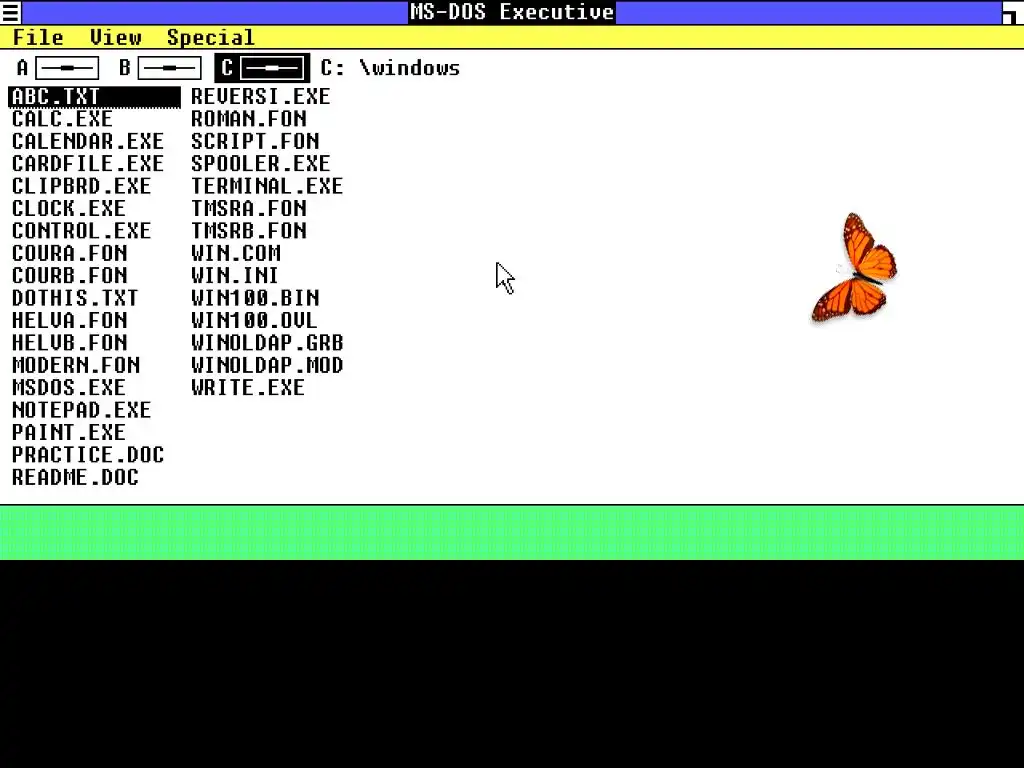Select REVERSI.EXE file
The height and width of the screenshot is (768, 1024).
(x=261, y=97)
